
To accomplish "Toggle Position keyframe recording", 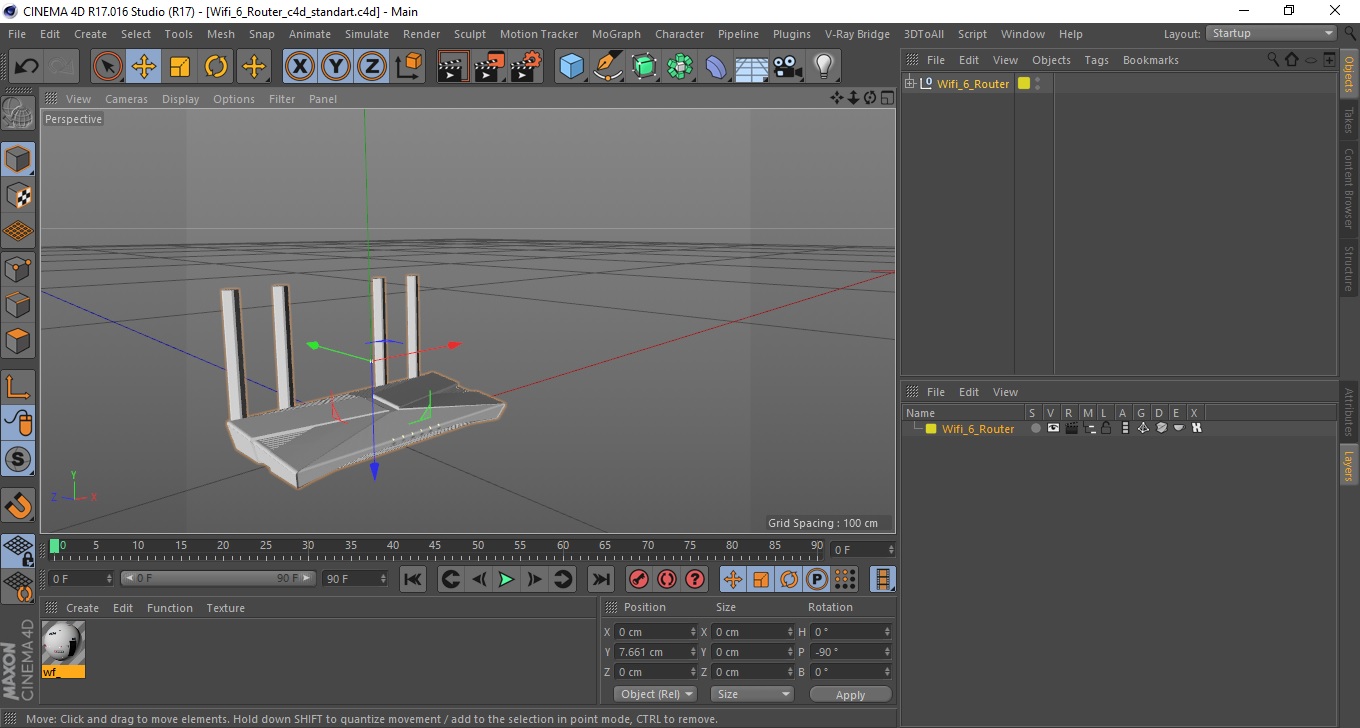I will tap(733, 579).
